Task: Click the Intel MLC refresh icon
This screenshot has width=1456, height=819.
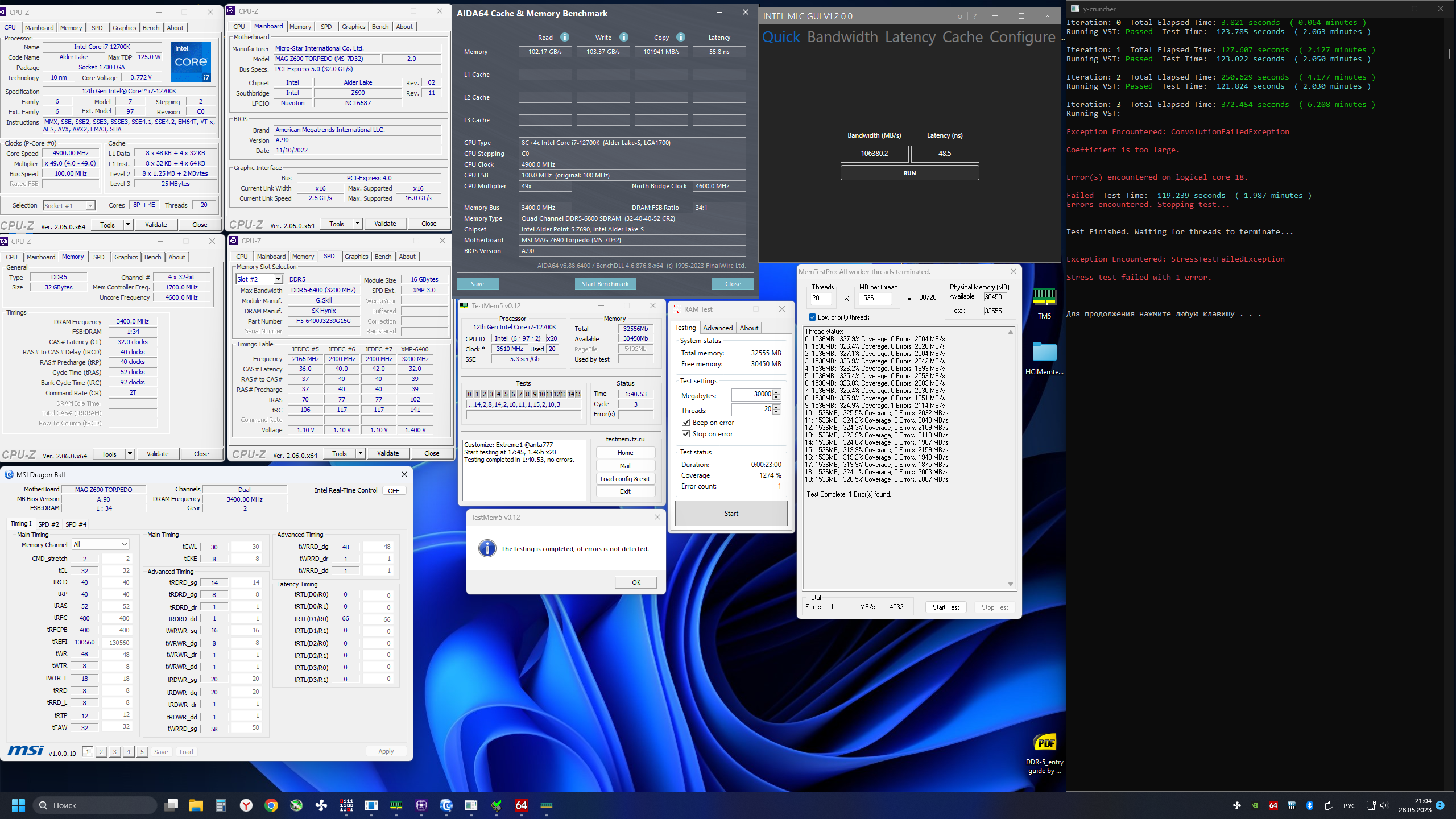Action: click(x=959, y=16)
